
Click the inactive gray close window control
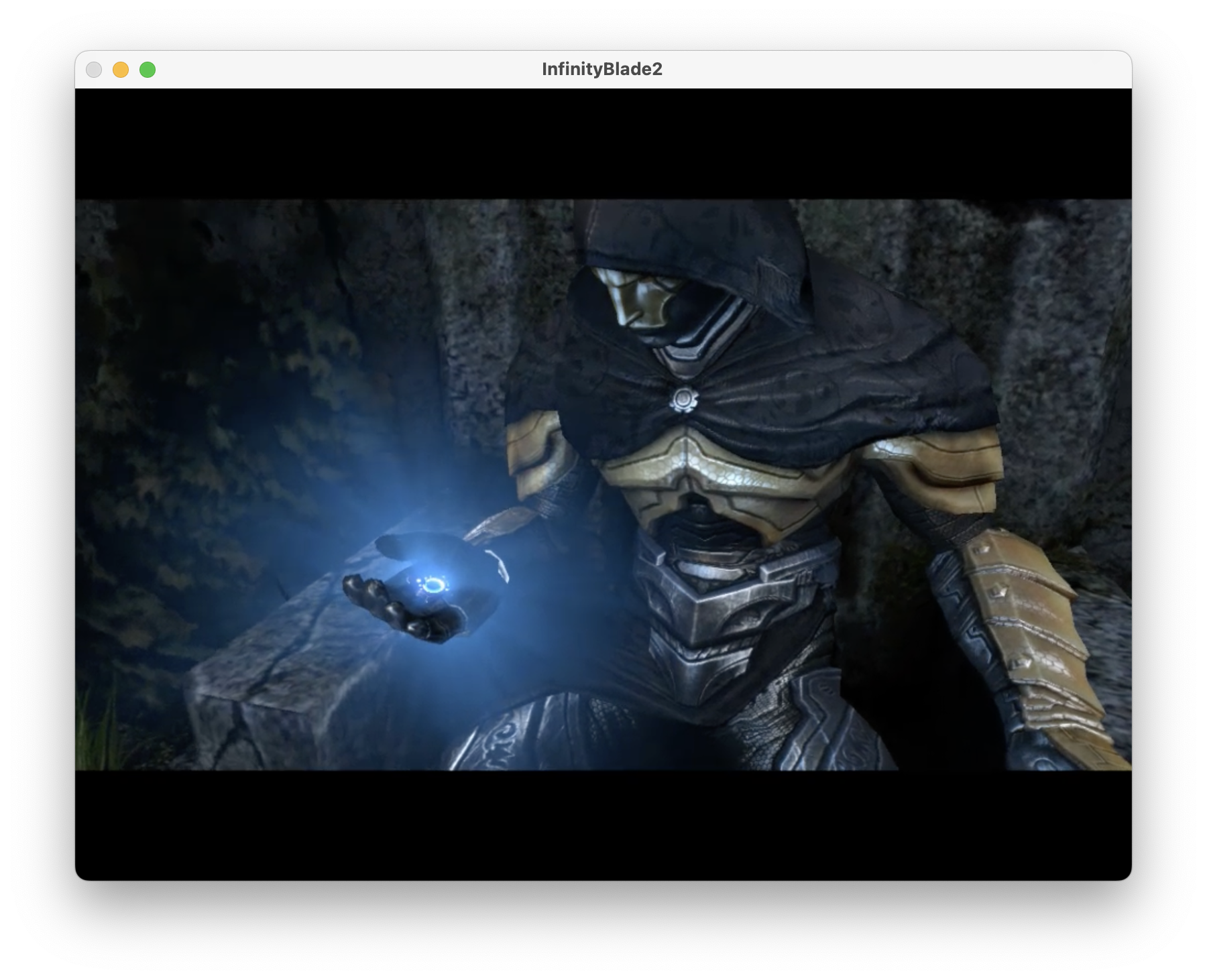coord(95,69)
